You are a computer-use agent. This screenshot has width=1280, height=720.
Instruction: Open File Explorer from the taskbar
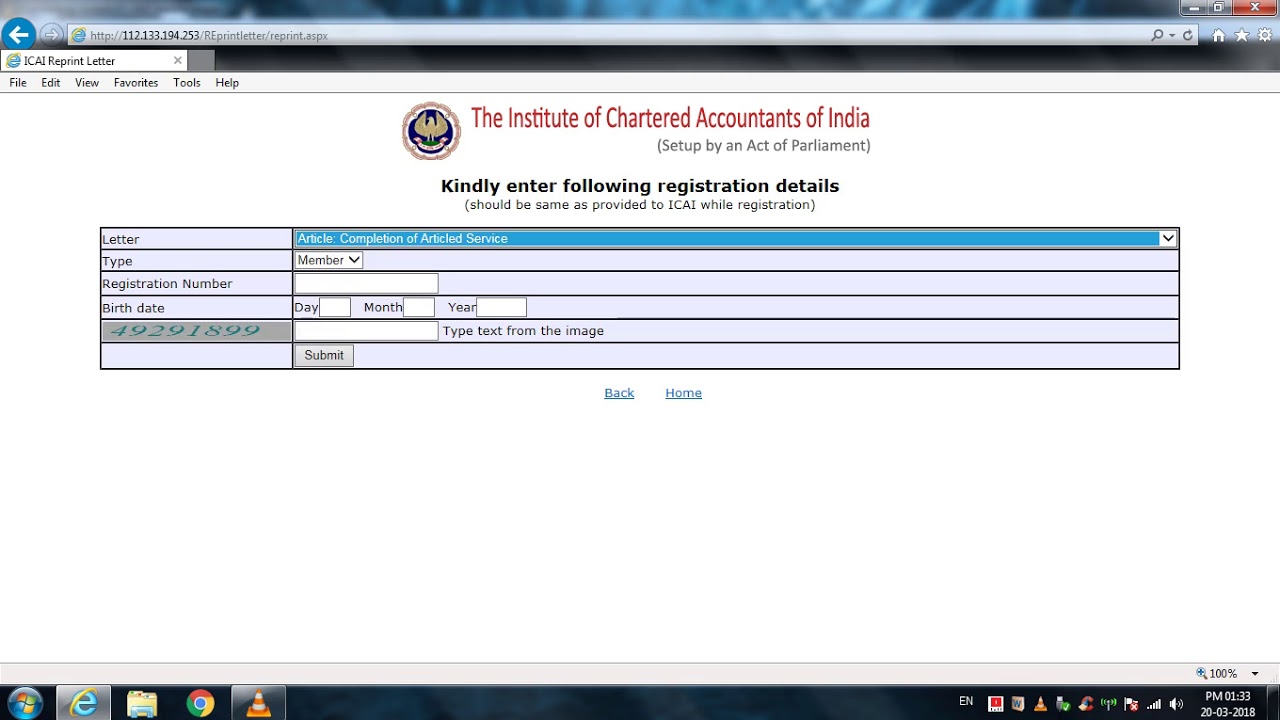pyautogui.click(x=142, y=703)
